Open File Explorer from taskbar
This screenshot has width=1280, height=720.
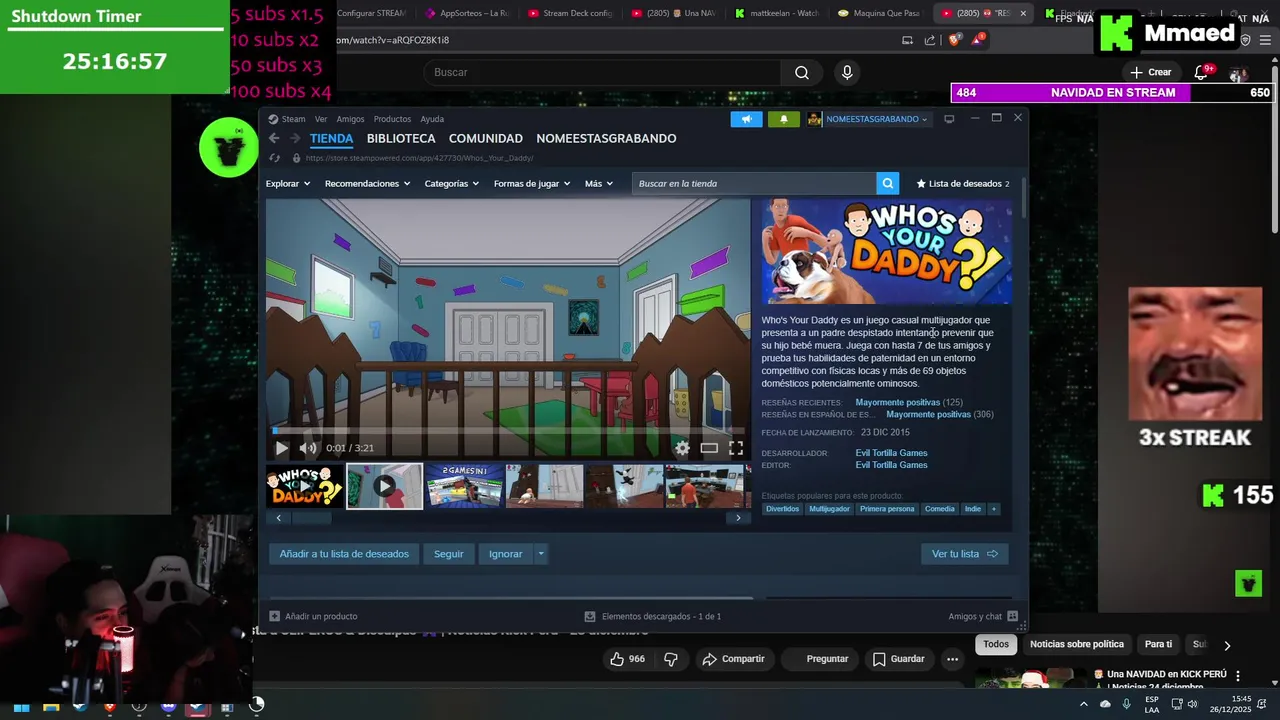coord(51,706)
